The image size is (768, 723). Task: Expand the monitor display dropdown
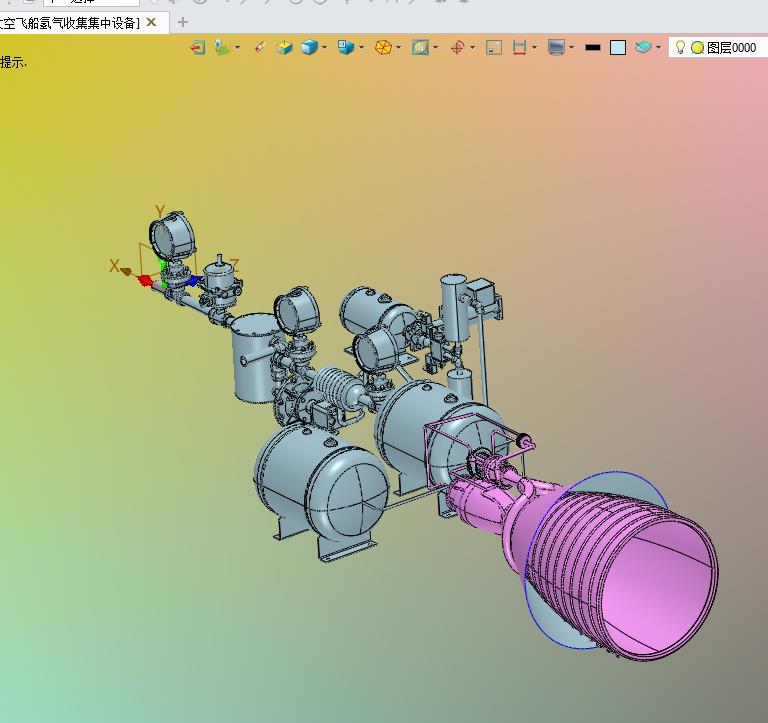click(x=571, y=48)
